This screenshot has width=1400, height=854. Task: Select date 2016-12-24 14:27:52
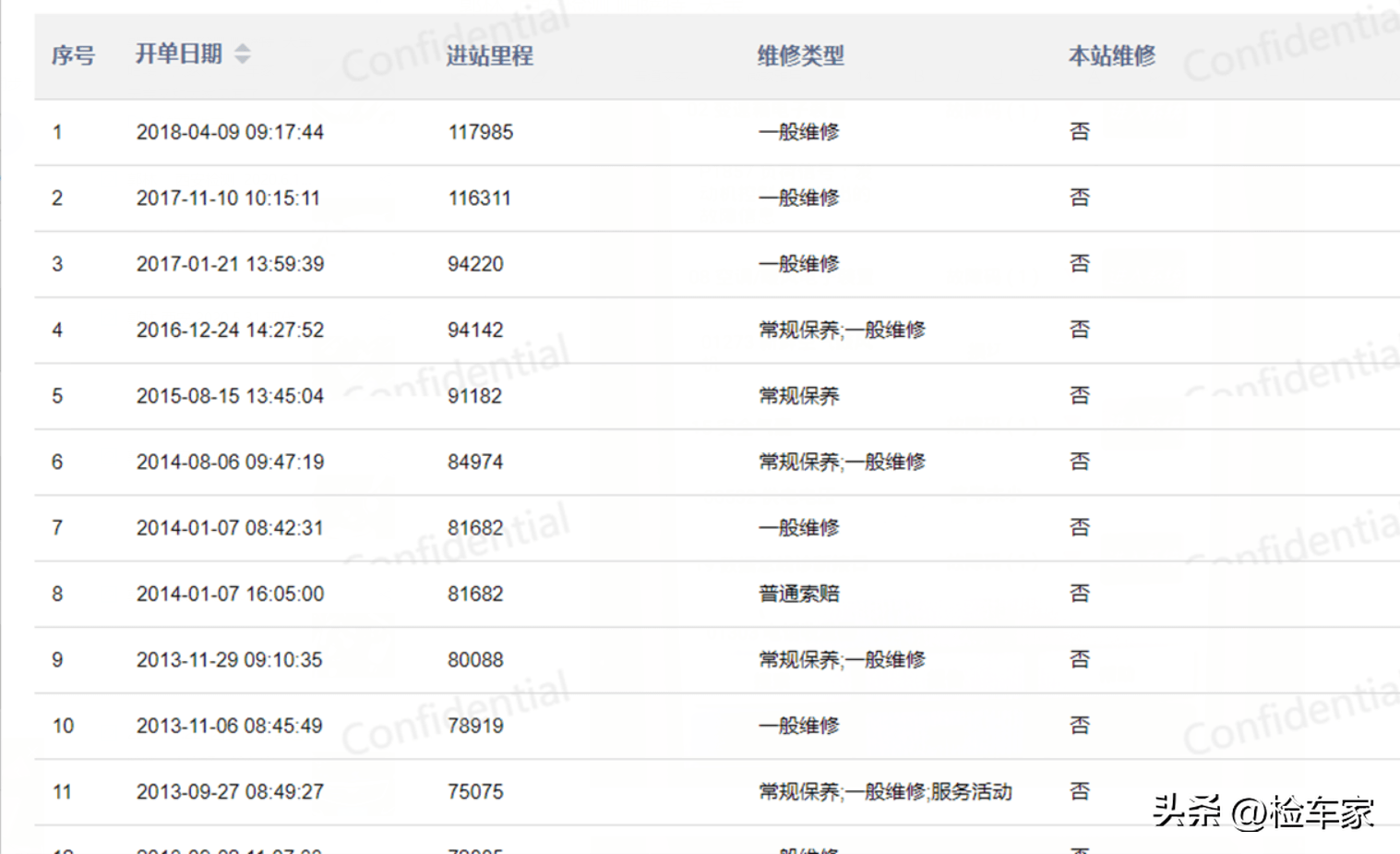(x=230, y=330)
